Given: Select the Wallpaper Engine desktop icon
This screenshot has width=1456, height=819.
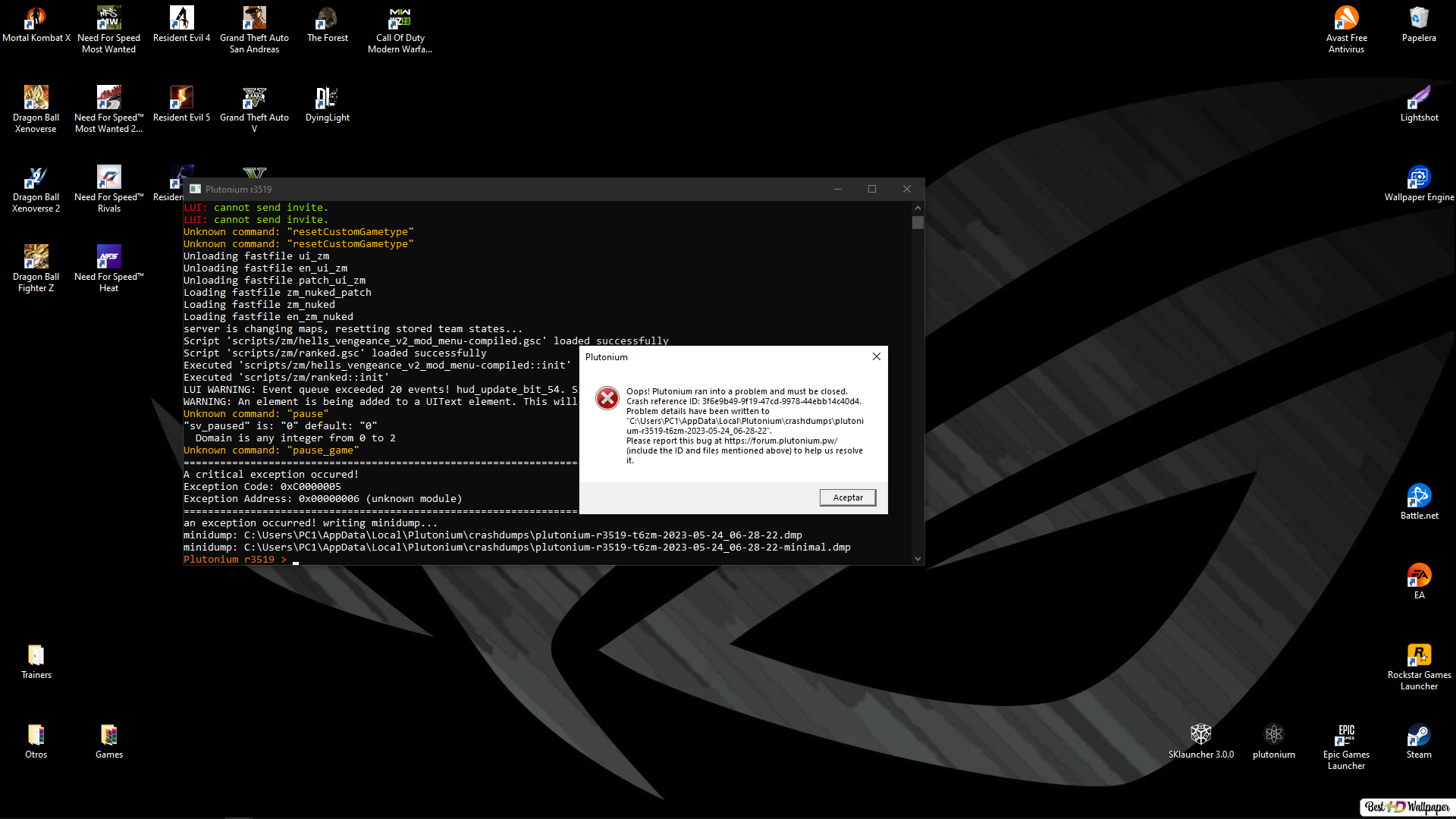Looking at the screenshot, I should tap(1419, 183).
